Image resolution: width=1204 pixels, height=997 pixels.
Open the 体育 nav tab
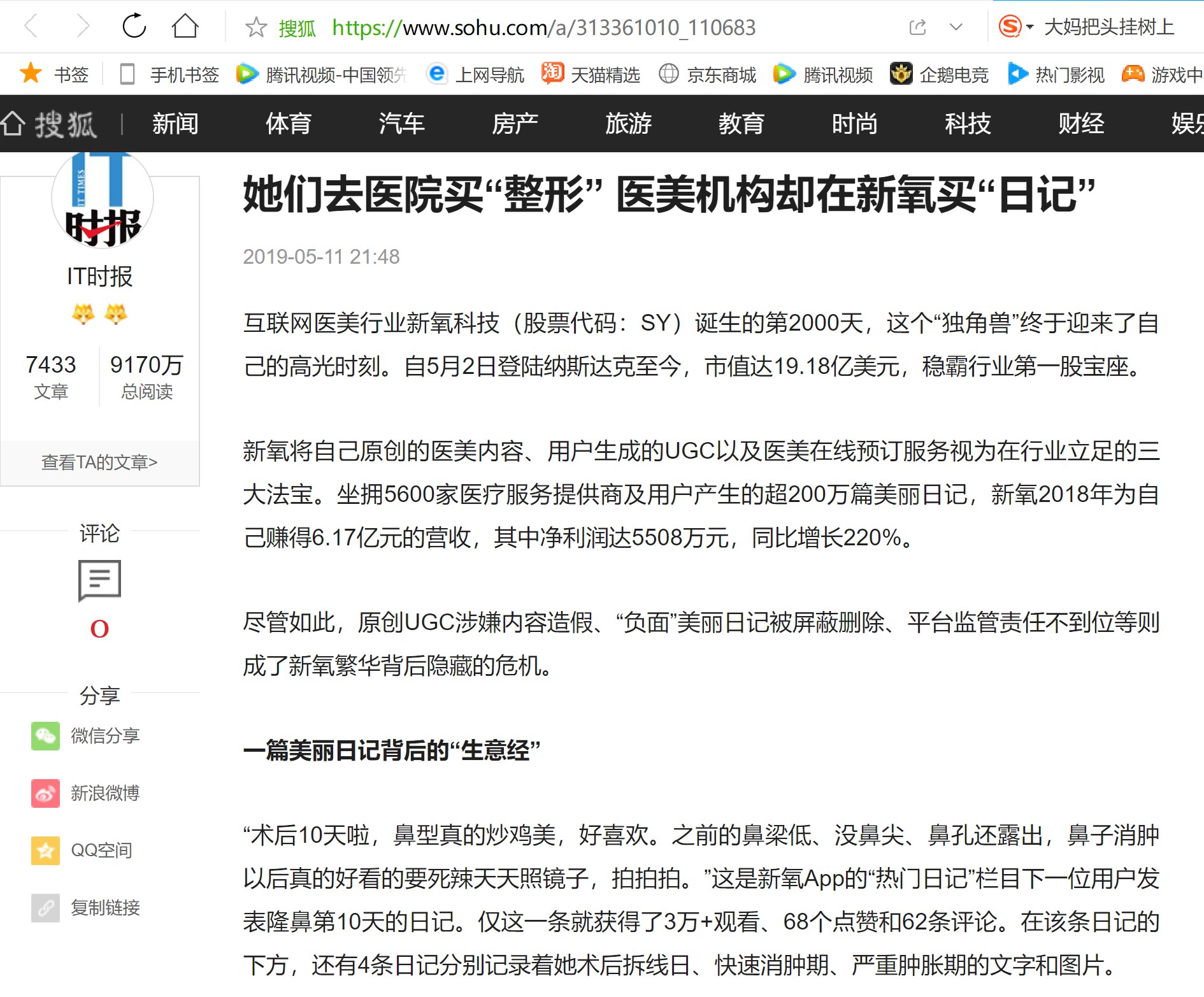[289, 124]
